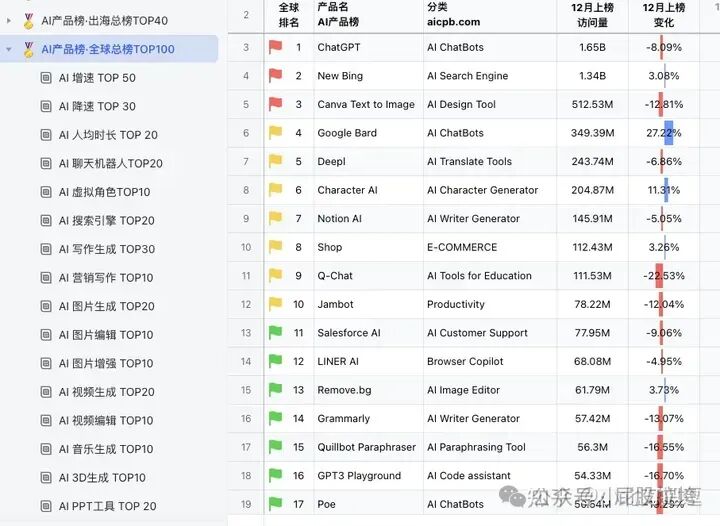Open the AI 降速 TOP 30 sheet
Viewport: 720px width, 526px height.
[97, 106]
